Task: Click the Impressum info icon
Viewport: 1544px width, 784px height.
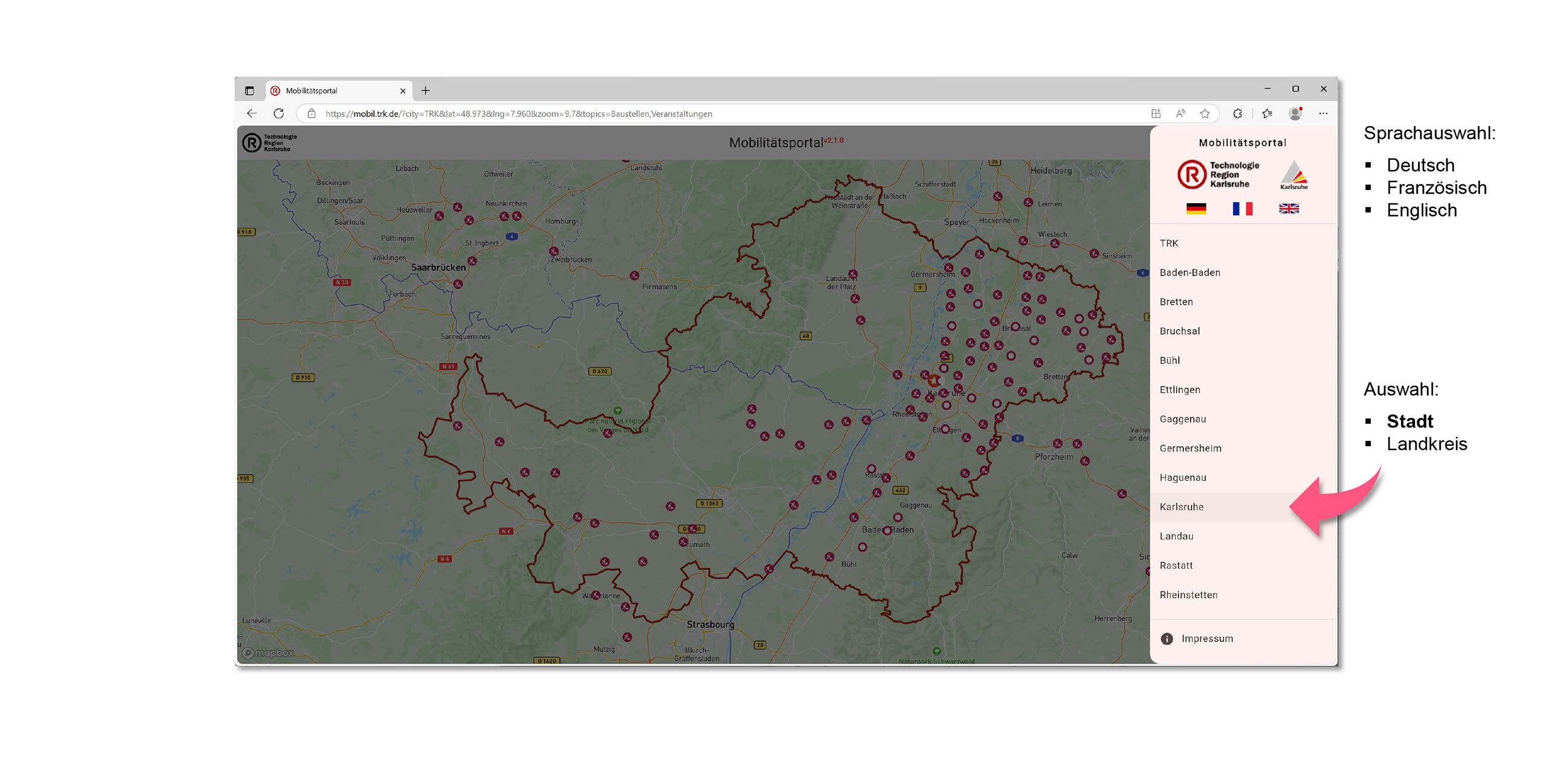Action: pos(1166,639)
